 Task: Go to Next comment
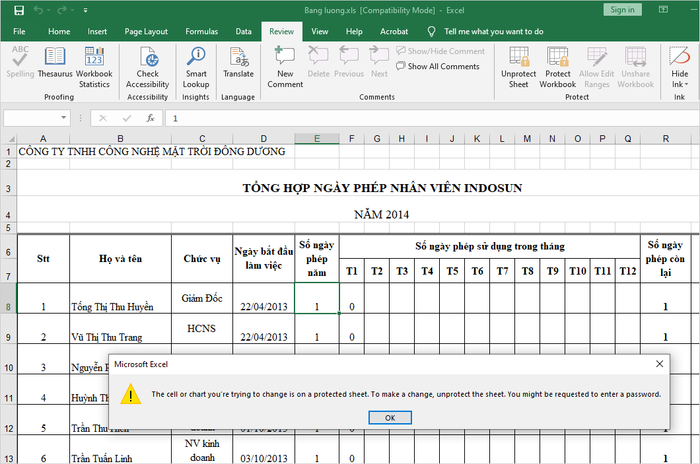(379, 63)
